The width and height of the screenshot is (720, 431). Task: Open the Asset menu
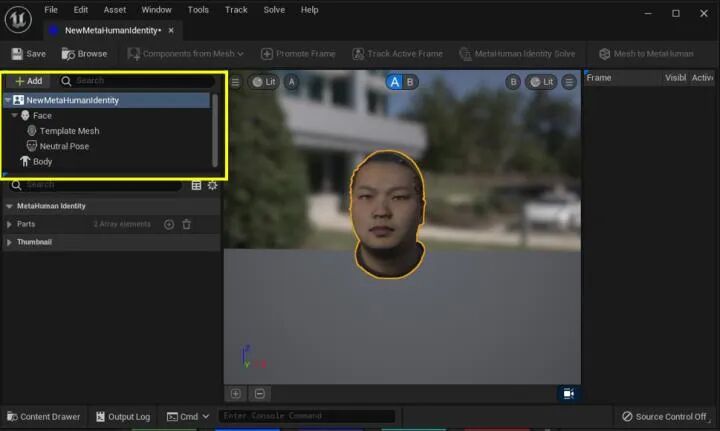114,10
